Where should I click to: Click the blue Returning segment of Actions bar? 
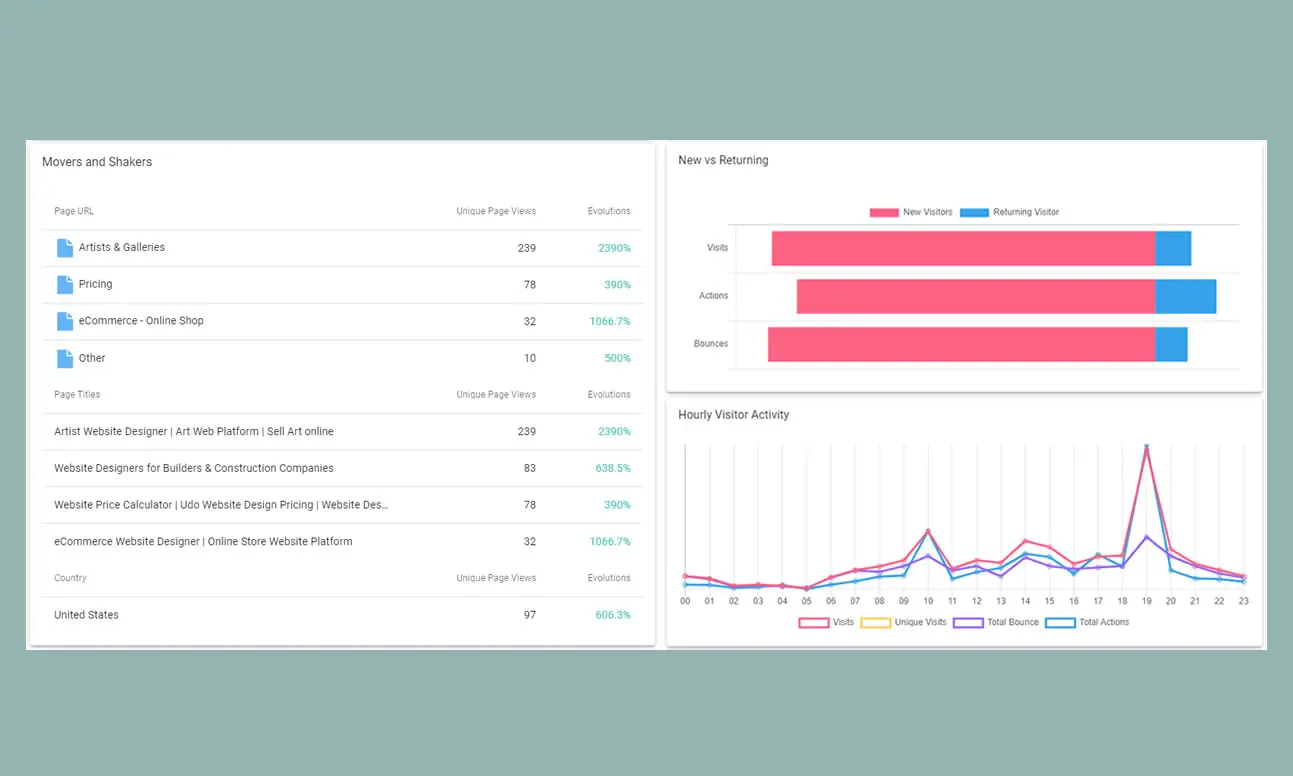1185,297
